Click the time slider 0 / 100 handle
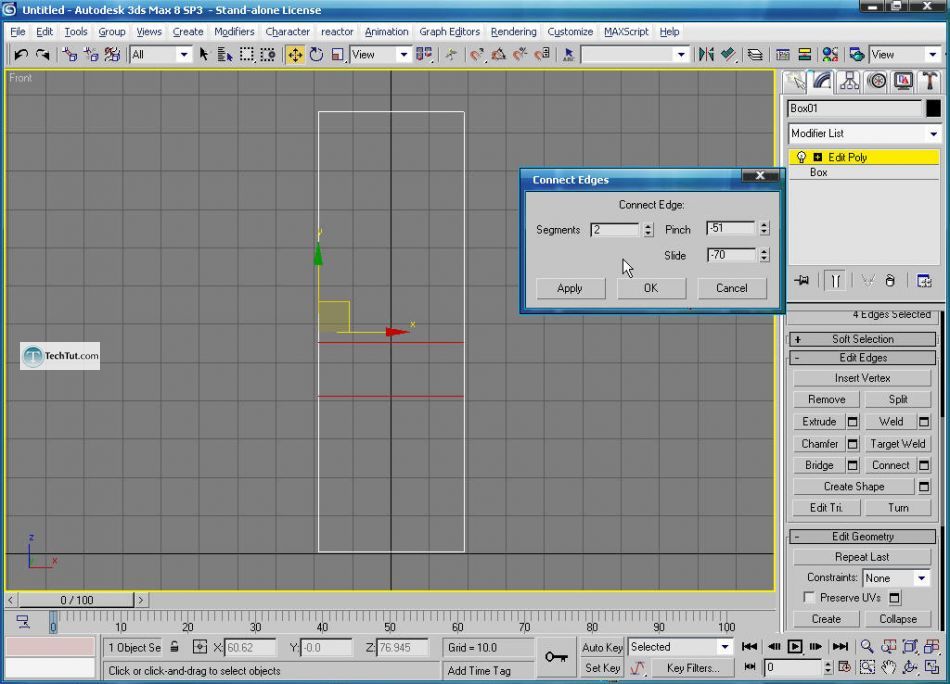Viewport: 950px width, 684px height. (76, 600)
